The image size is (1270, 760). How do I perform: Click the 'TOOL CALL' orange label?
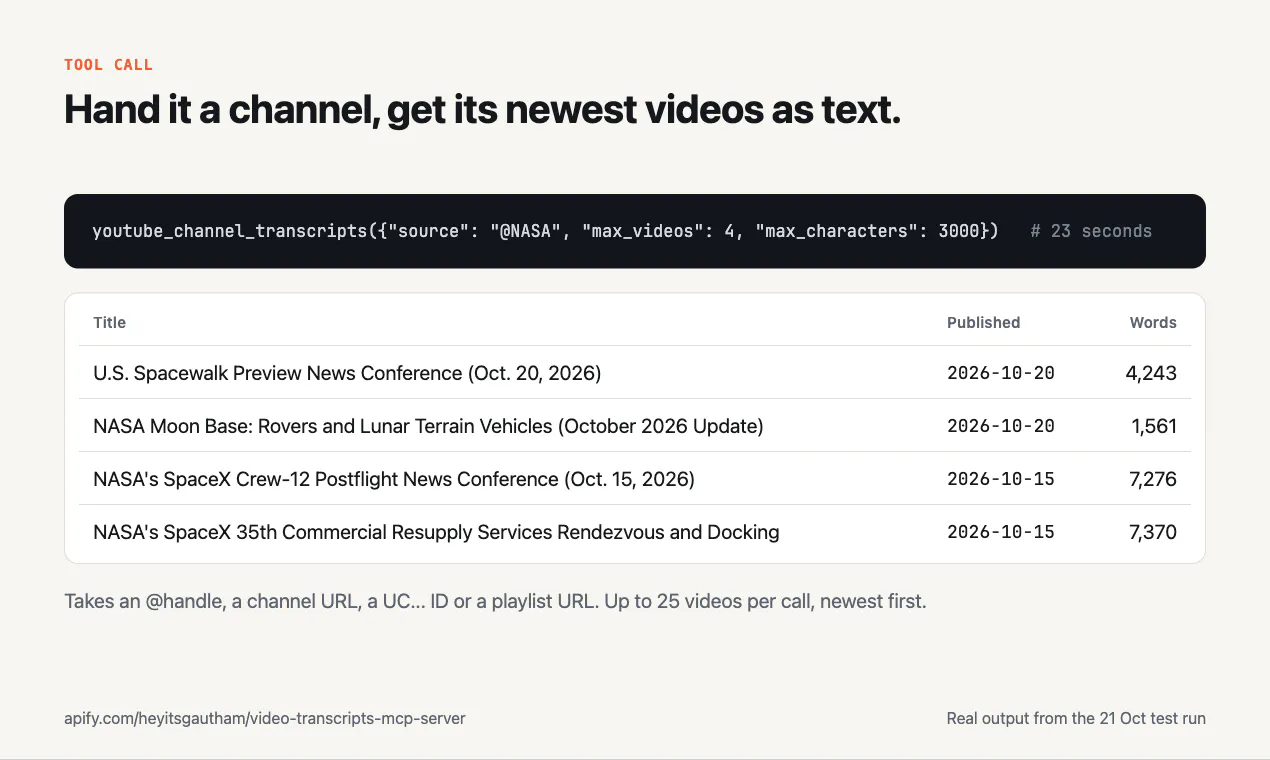click(108, 65)
